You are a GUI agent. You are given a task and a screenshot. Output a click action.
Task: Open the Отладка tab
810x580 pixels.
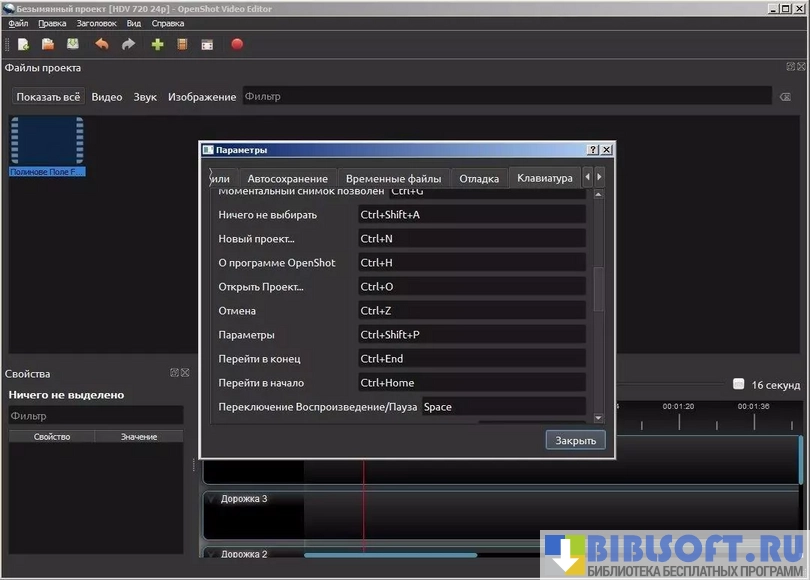pos(479,178)
